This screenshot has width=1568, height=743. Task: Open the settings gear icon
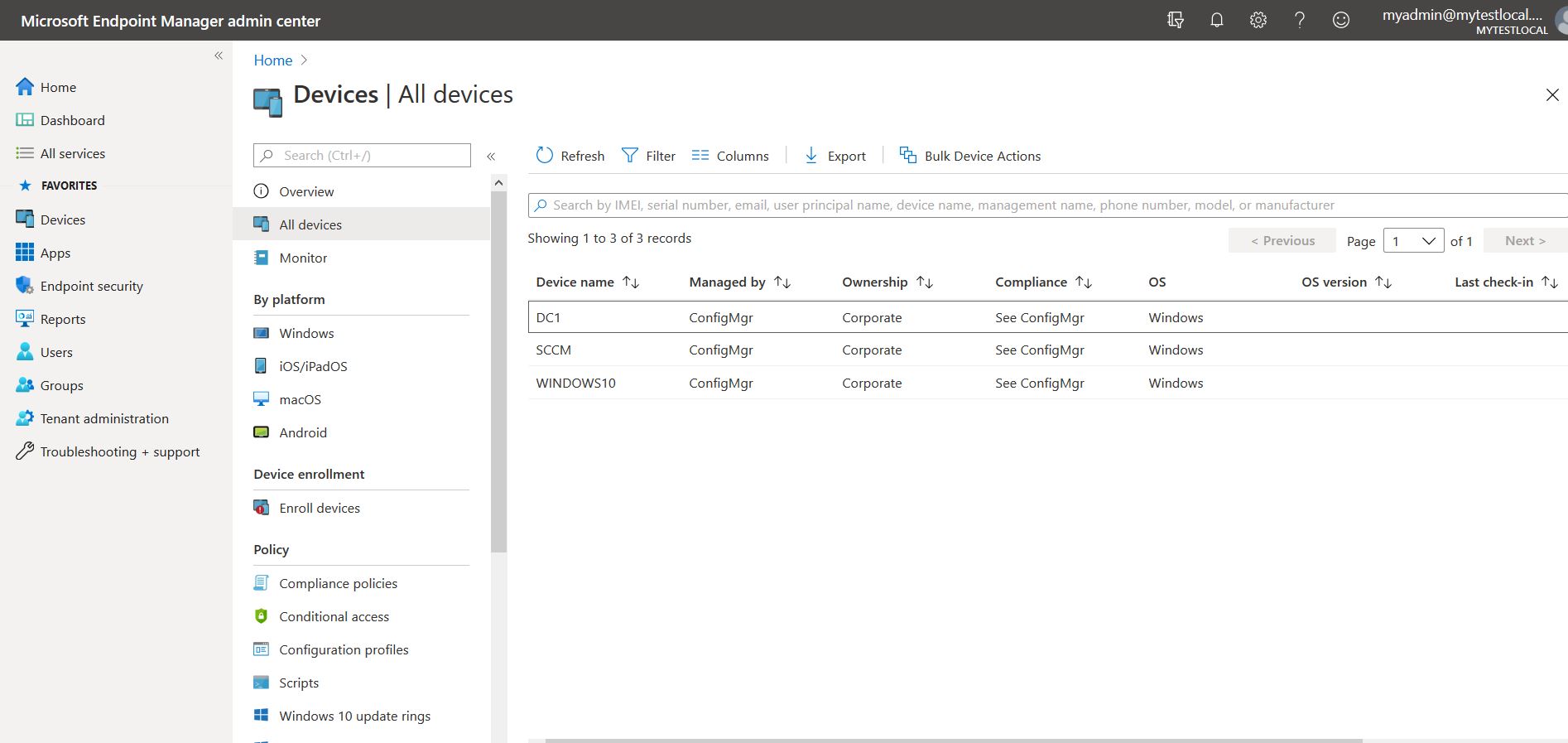coord(1258,21)
